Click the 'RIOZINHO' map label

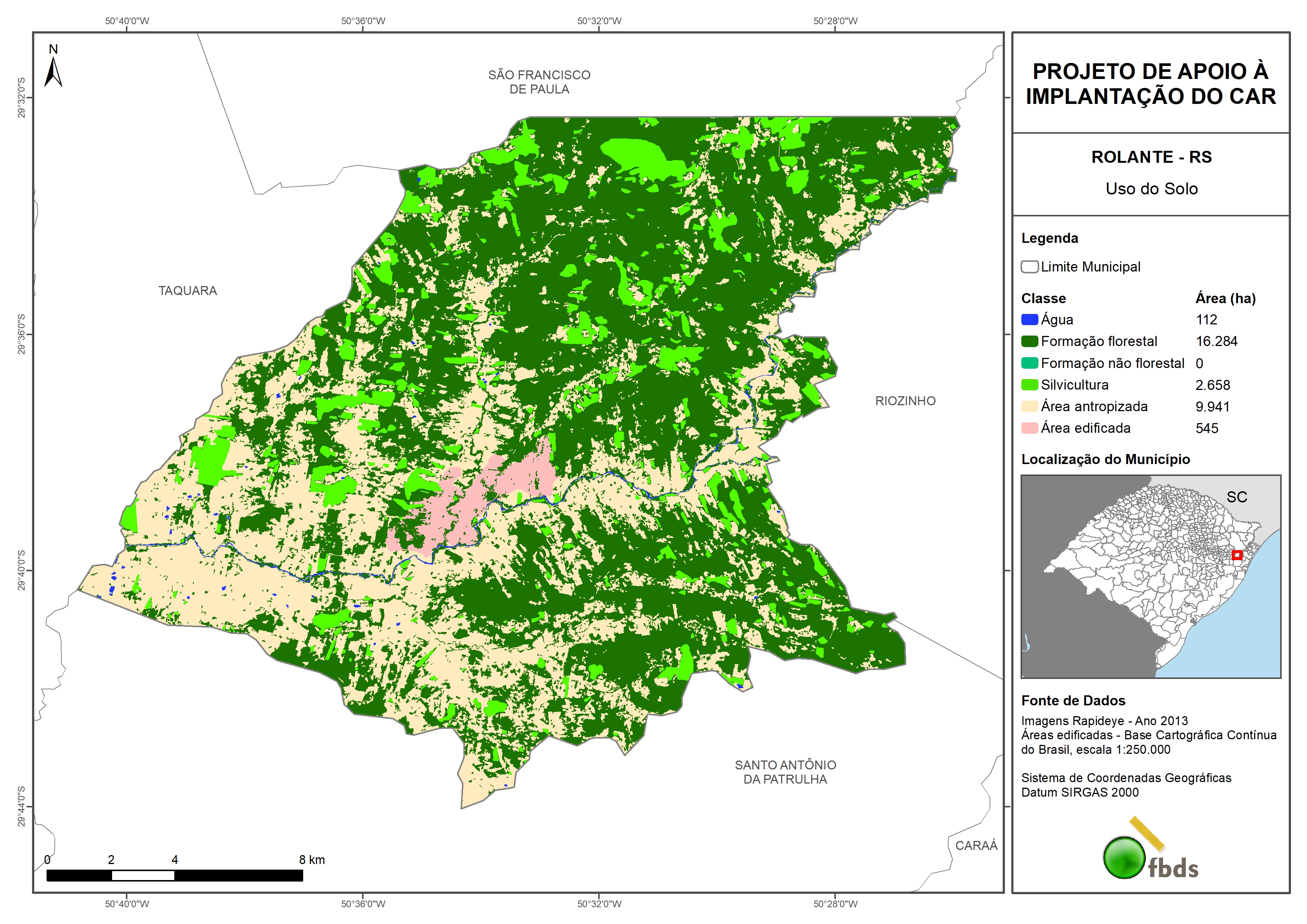(x=905, y=401)
